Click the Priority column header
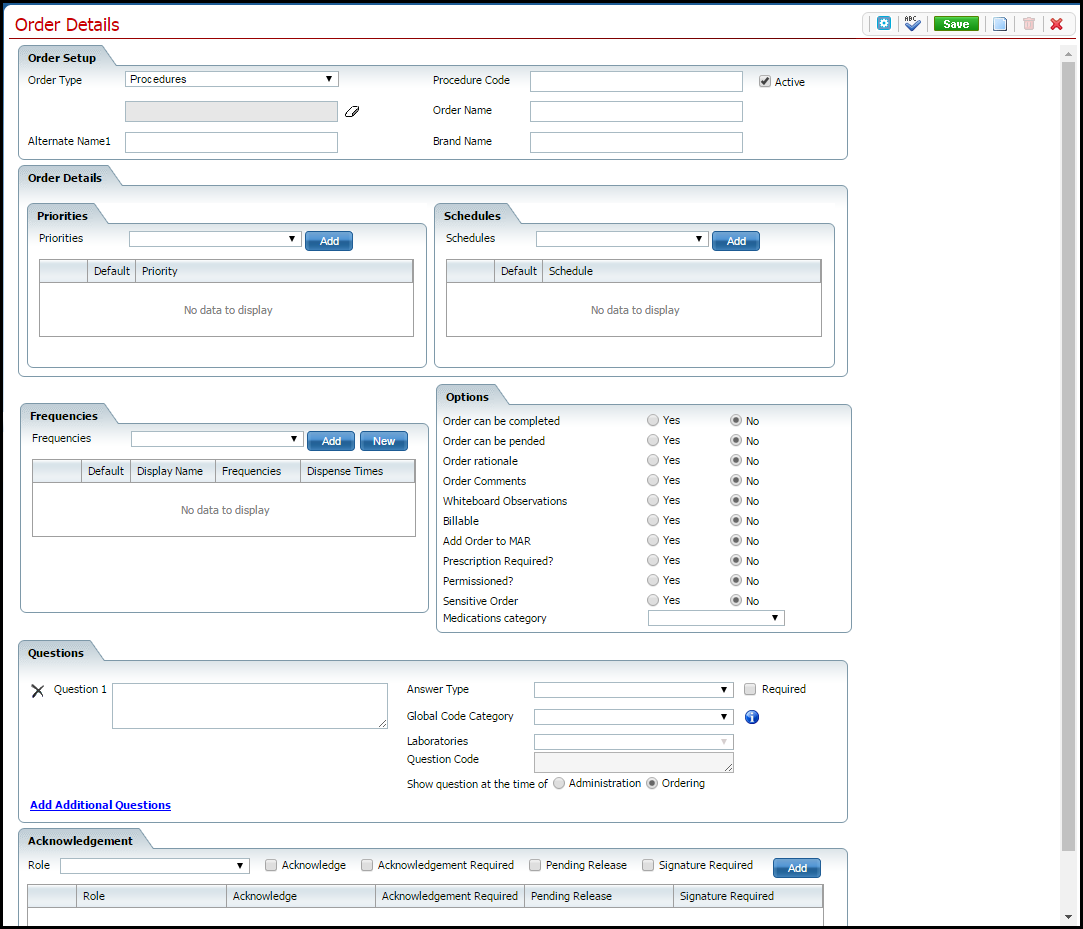The image size is (1083, 929). click(x=274, y=271)
